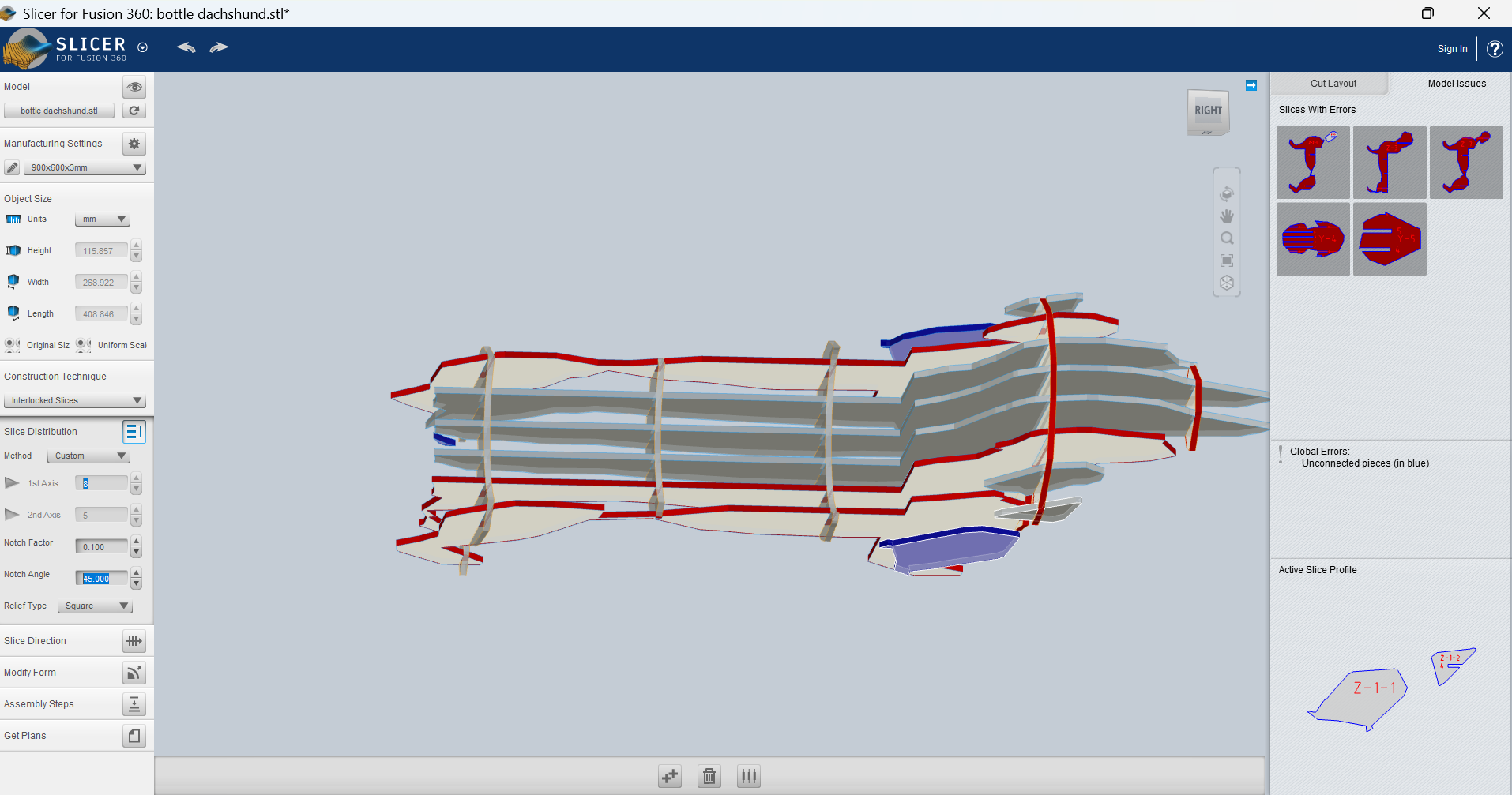Click the 2nd Axis play arrow
Screen dimensions: 1512x795
(x=12, y=514)
